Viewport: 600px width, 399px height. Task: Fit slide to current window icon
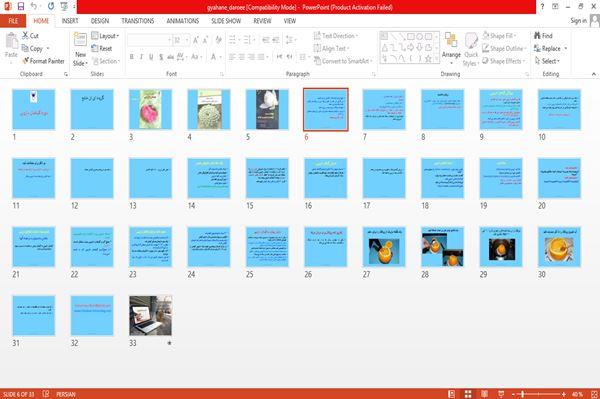(594, 394)
